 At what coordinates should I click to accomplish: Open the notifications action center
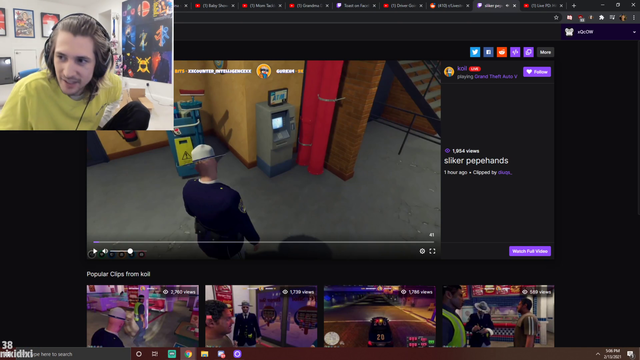[631, 354]
